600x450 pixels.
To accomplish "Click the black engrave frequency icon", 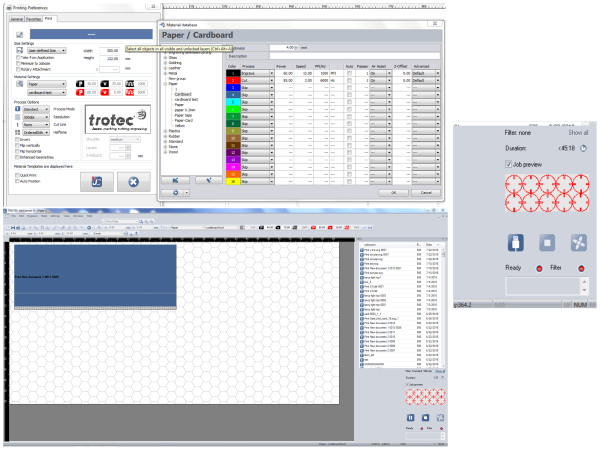I will tap(130, 83).
